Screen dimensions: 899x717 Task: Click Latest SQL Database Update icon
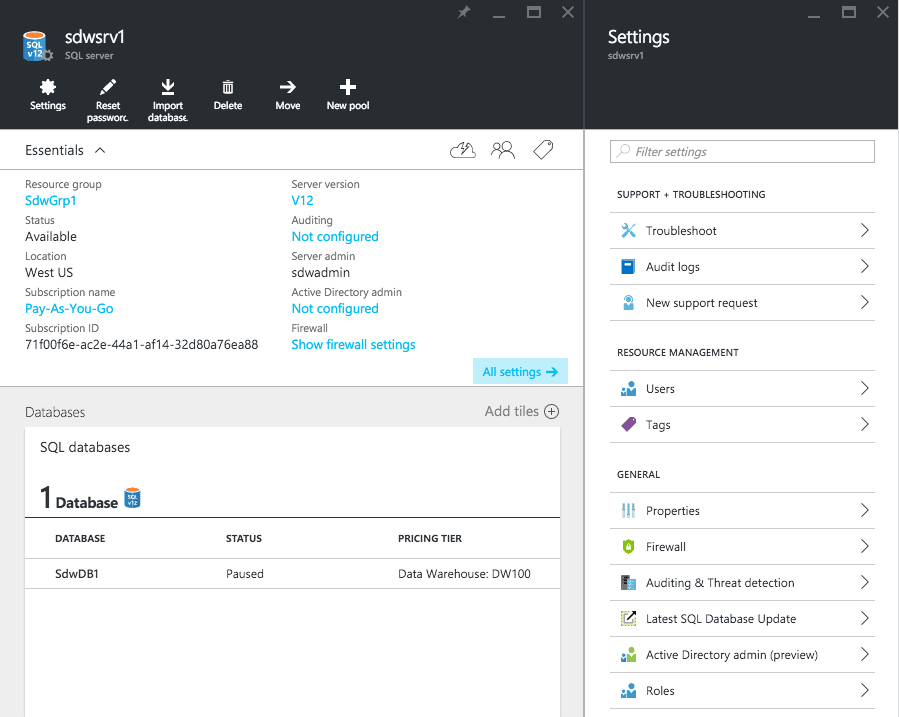628,619
